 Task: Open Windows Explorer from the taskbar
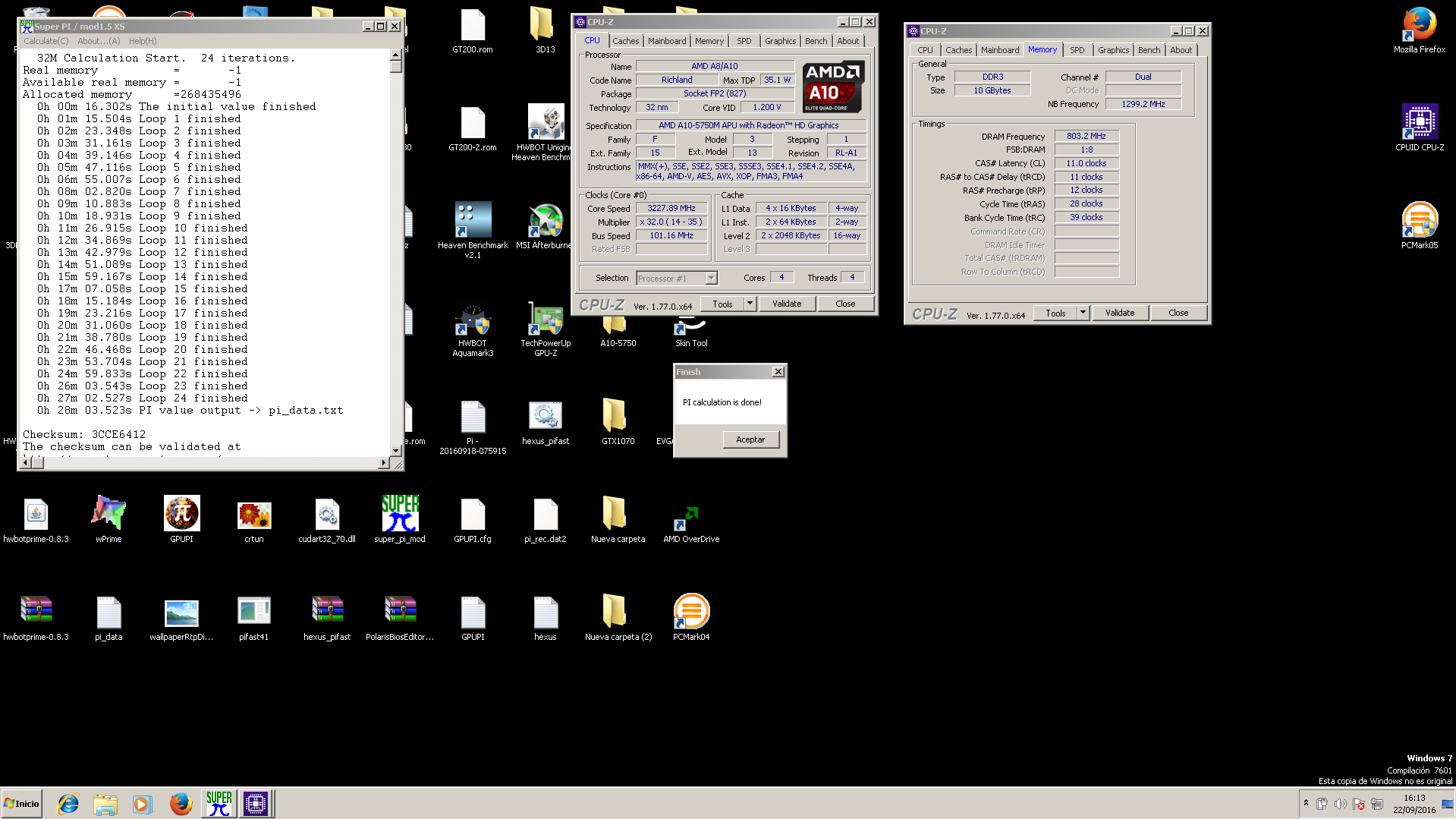pyautogui.click(x=105, y=804)
